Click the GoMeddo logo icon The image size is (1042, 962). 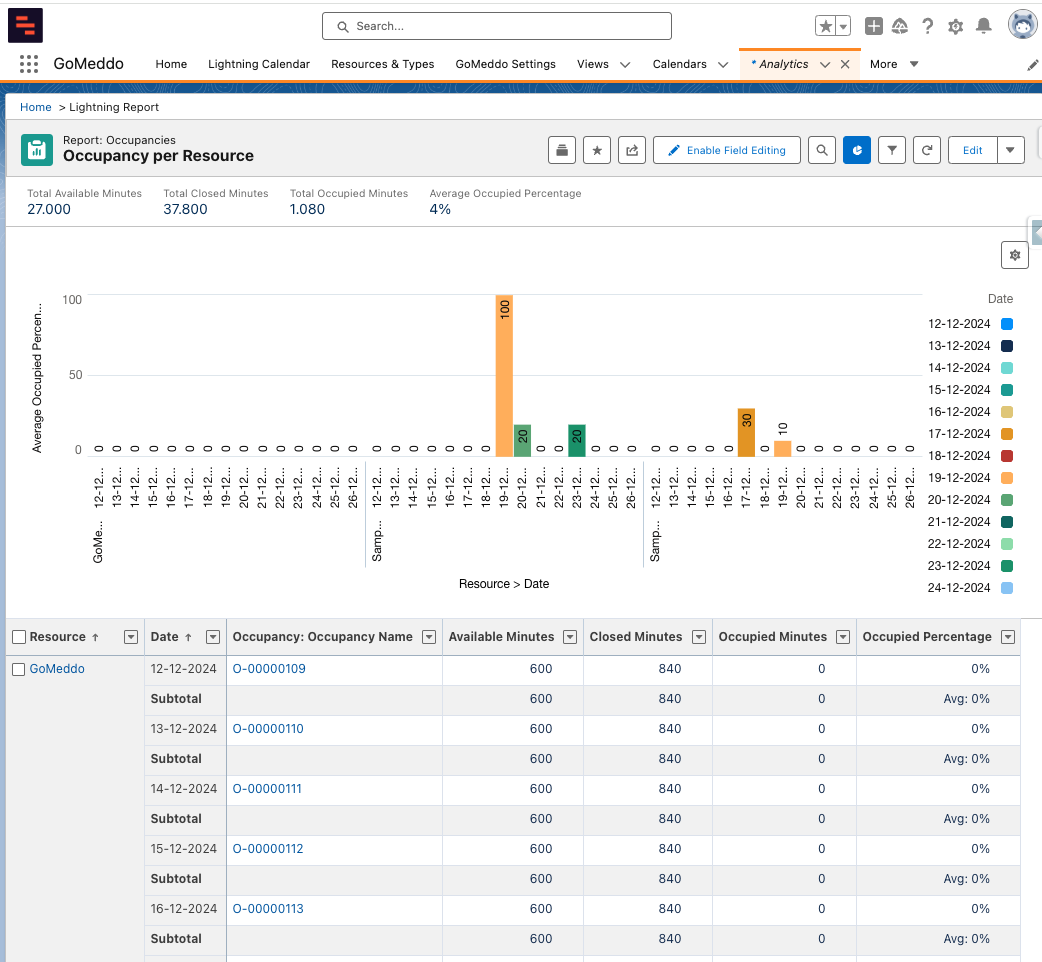pos(25,25)
